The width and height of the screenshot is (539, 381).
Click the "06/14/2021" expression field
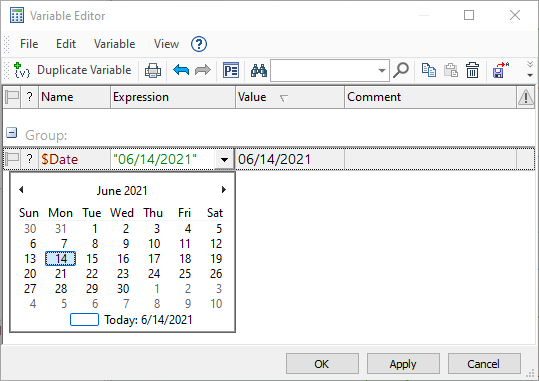point(162,159)
